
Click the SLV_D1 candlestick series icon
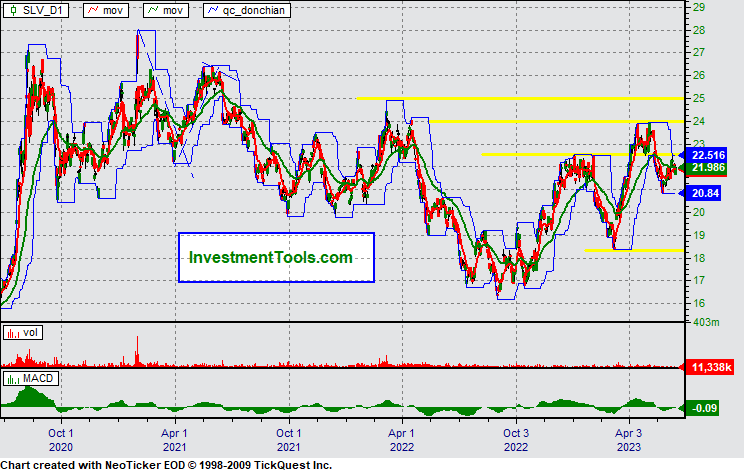coord(12,9)
